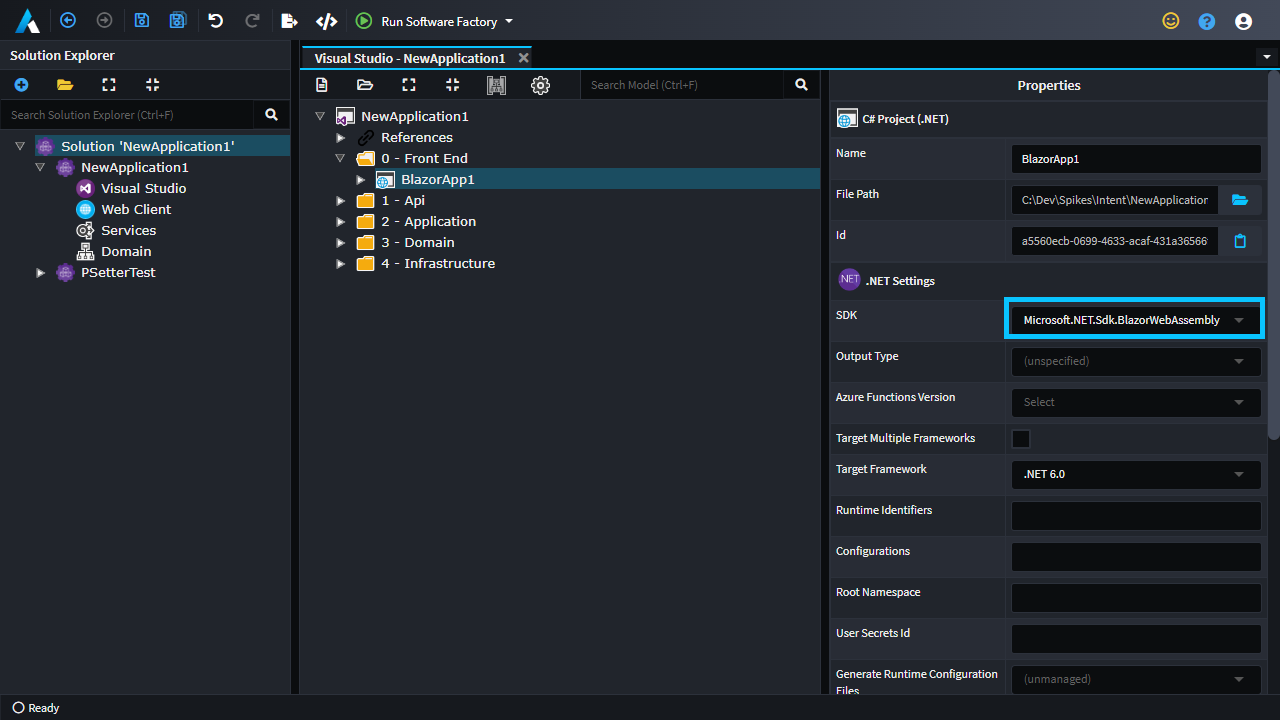This screenshot has width=1280, height=720.
Task: Expand the 1 - Api folder
Action: (340, 200)
